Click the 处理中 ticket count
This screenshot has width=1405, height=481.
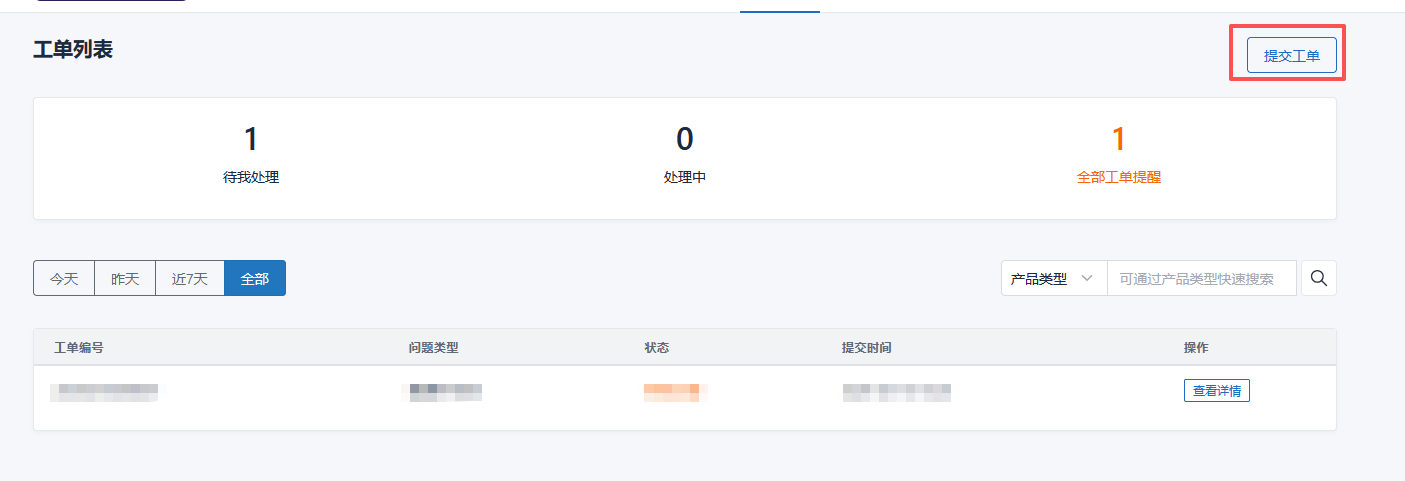(x=685, y=140)
